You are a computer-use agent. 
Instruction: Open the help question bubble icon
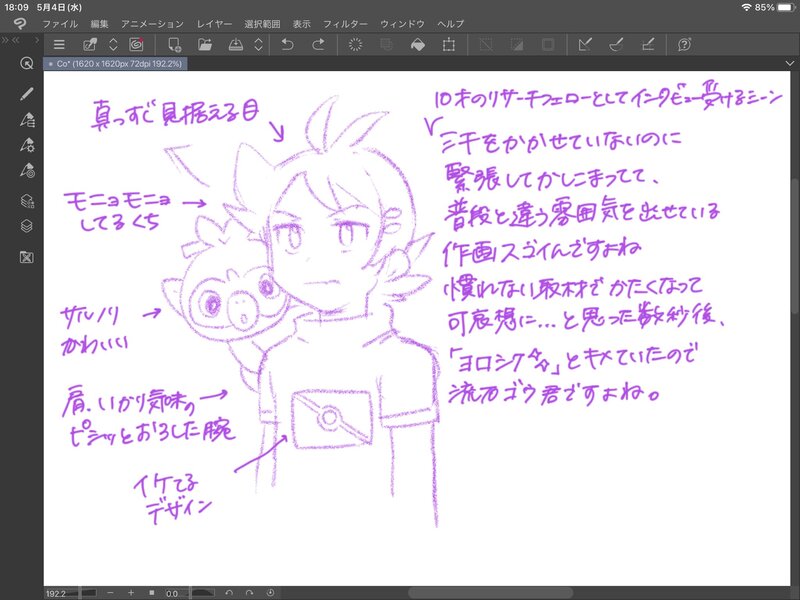coord(685,45)
